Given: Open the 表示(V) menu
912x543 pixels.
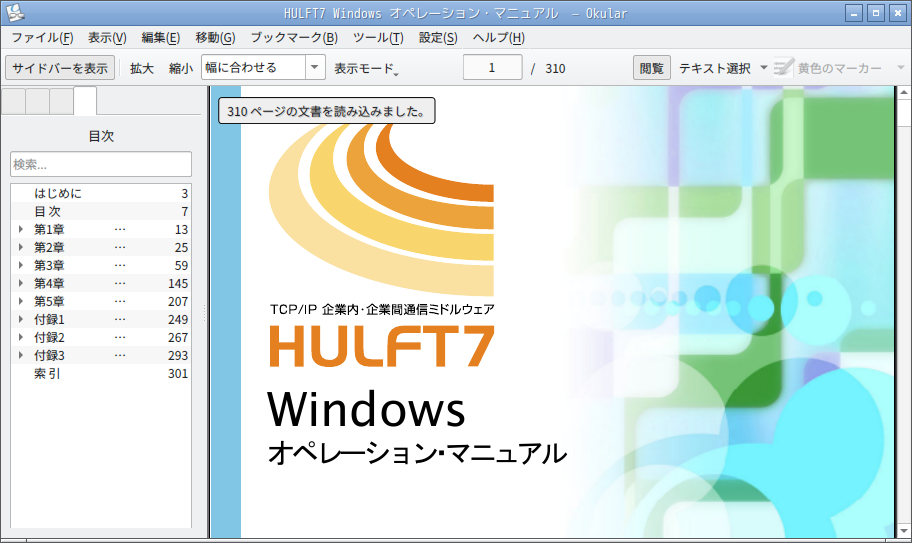Looking at the screenshot, I should point(107,38).
